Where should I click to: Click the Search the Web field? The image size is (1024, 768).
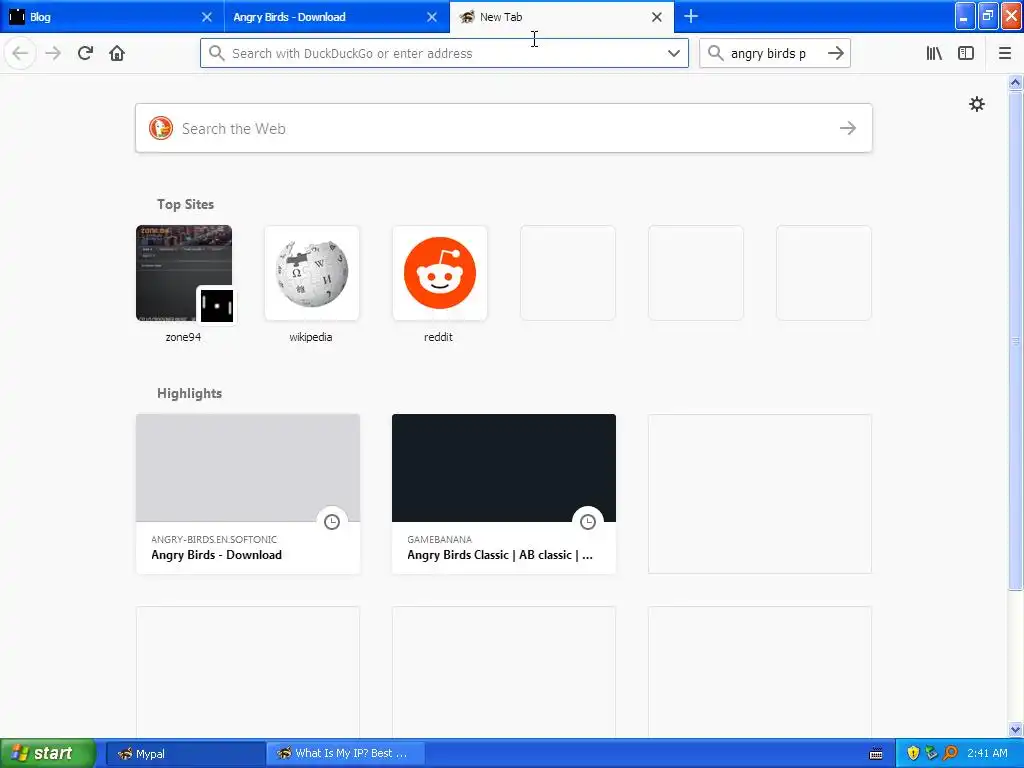pos(504,128)
